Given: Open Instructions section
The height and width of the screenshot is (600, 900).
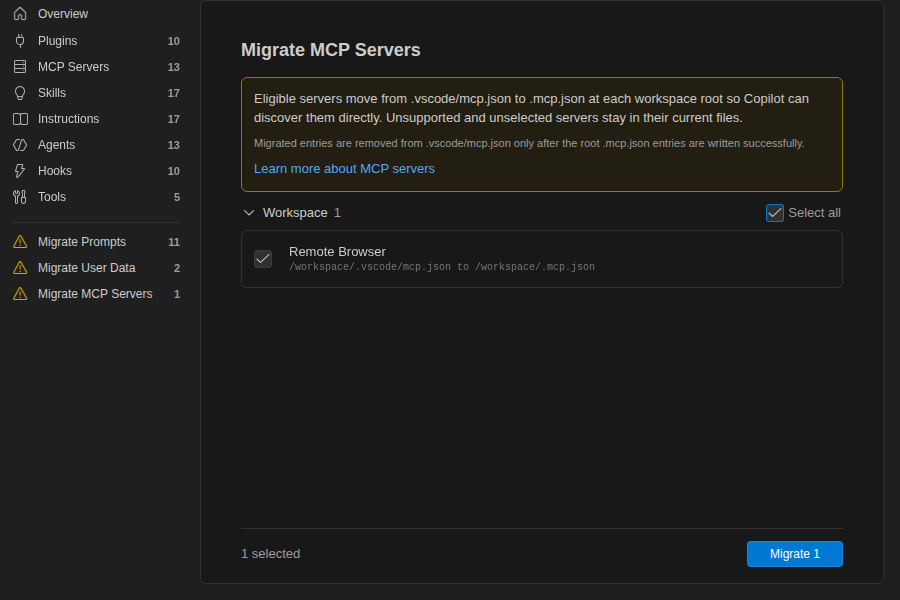Looking at the screenshot, I should 96,119.
